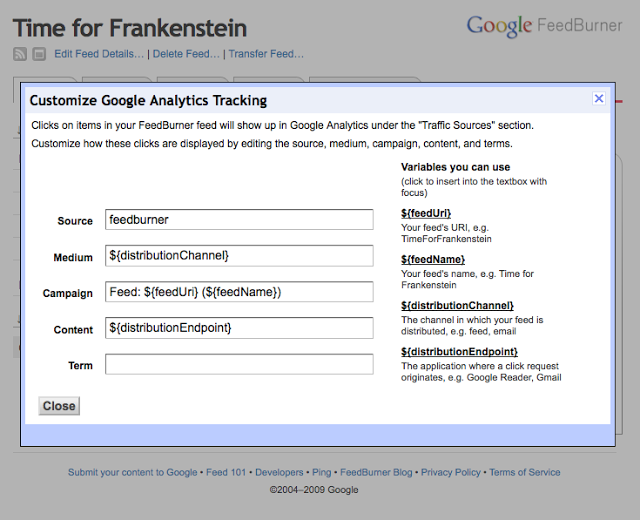Image resolution: width=640 pixels, height=520 pixels.
Task: Insert the ${feedUri} variable
Action: pos(426,213)
